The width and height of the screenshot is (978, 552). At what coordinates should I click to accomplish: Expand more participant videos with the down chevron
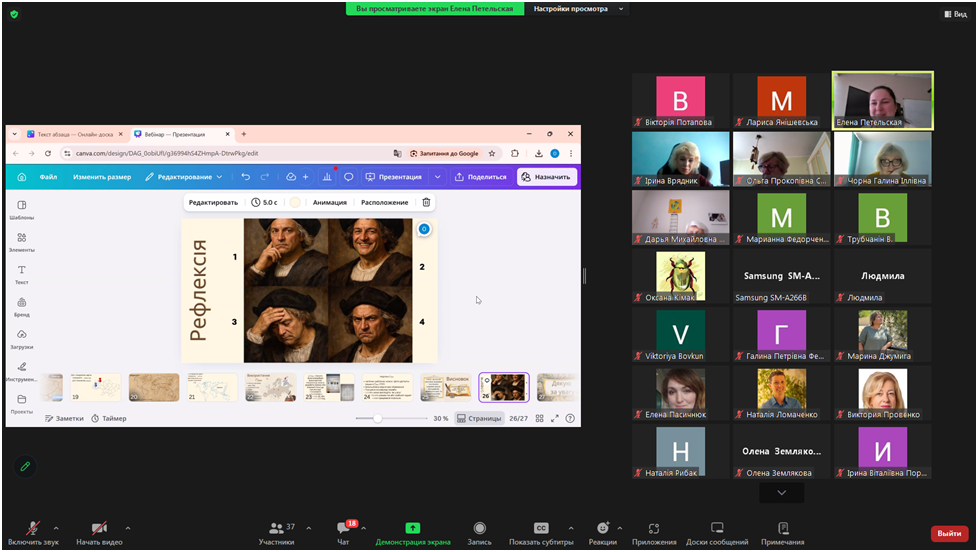coord(781,493)
